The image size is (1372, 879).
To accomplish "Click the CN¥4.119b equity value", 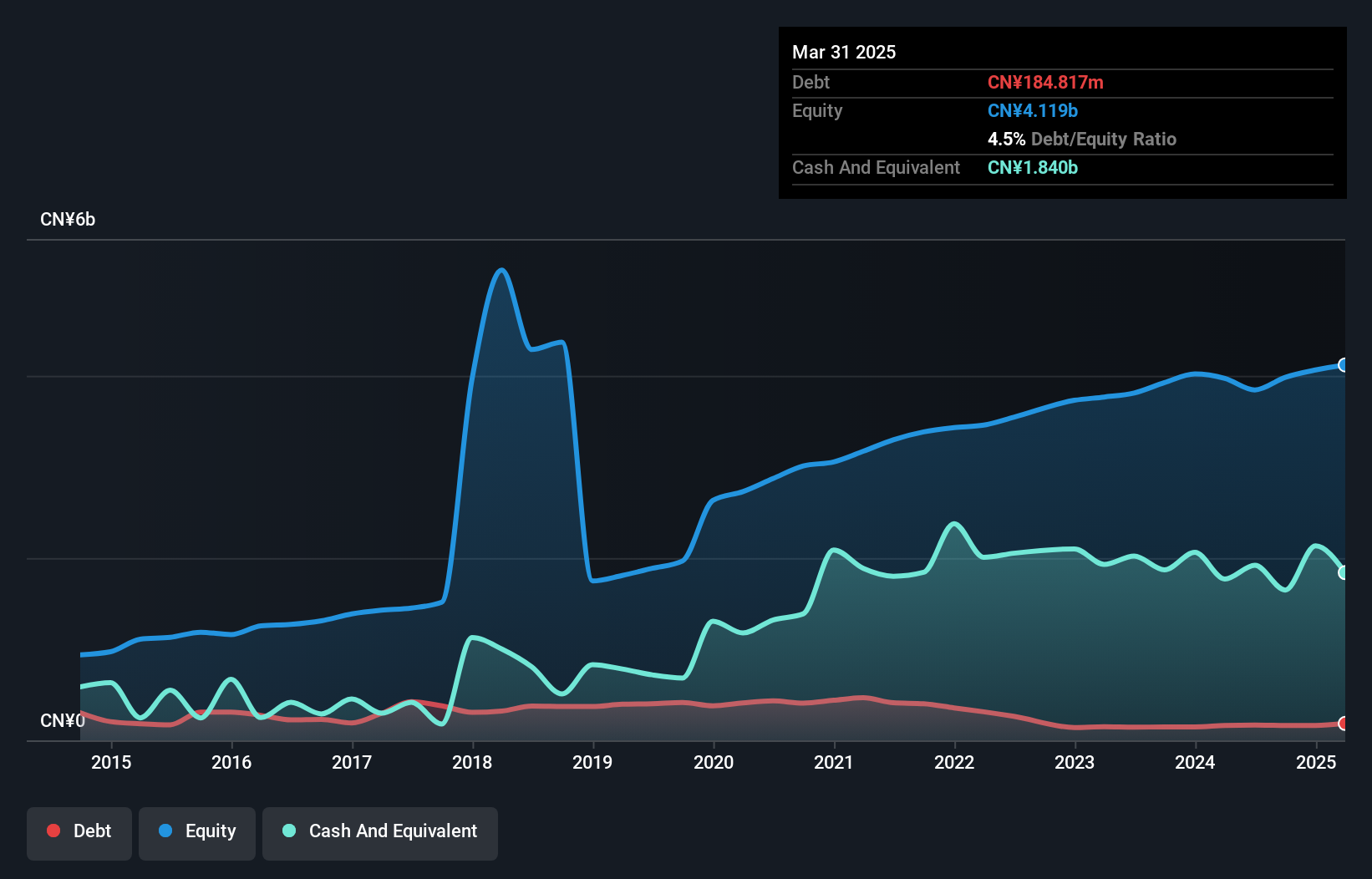I will pos(1033,110).
